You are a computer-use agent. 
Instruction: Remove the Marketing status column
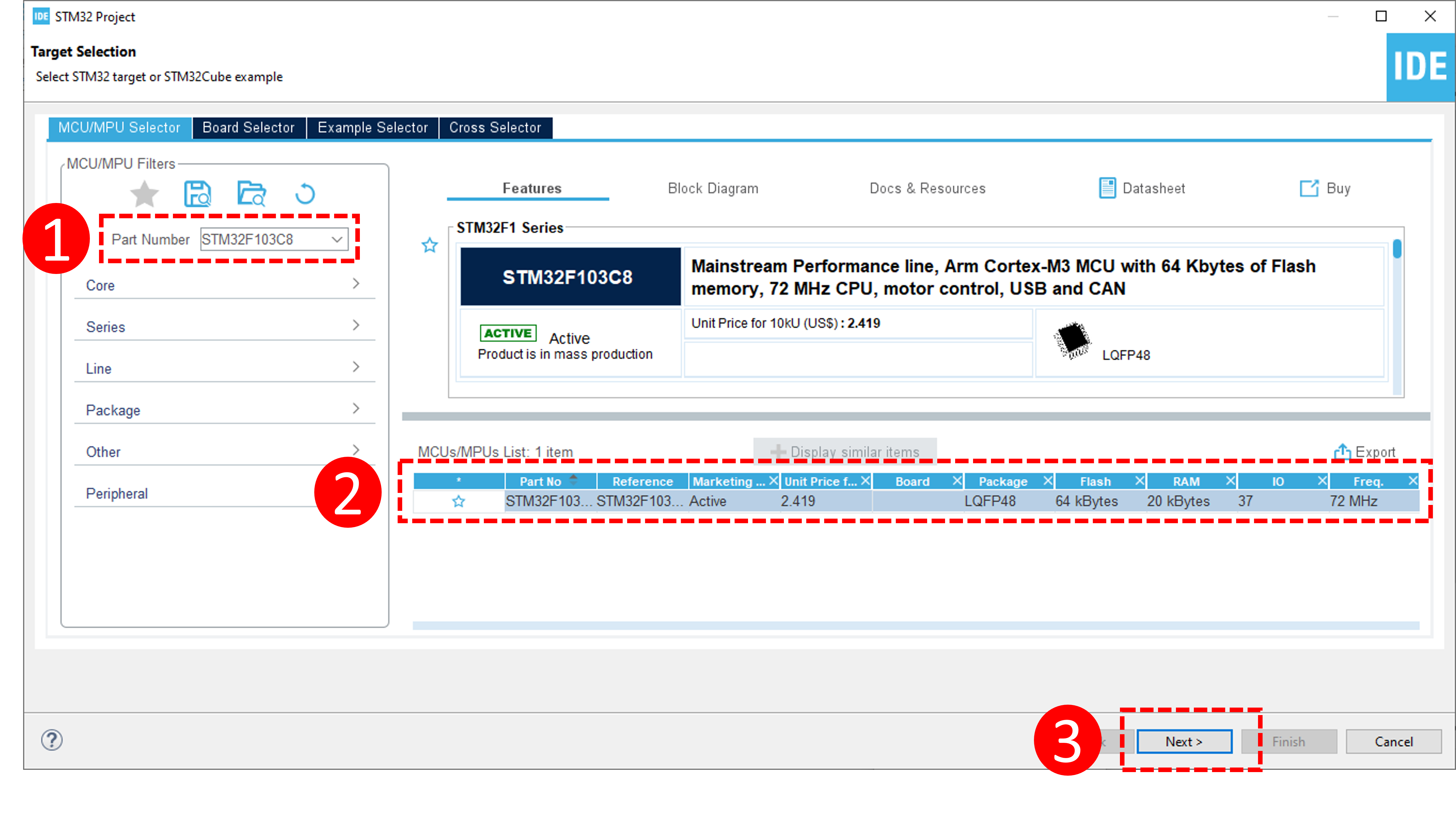click(773, 481)
